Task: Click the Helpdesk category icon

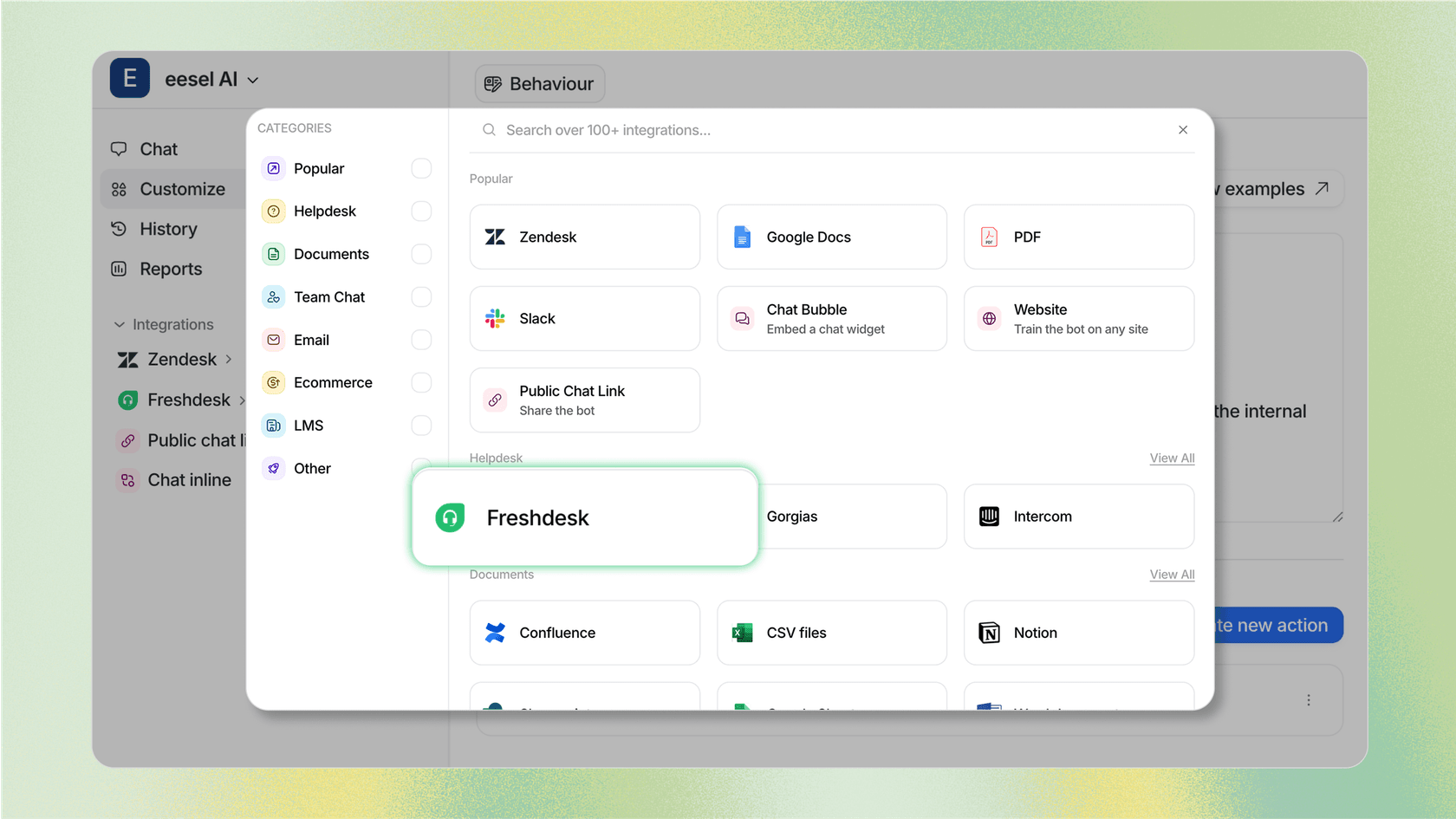Action: 274,211
